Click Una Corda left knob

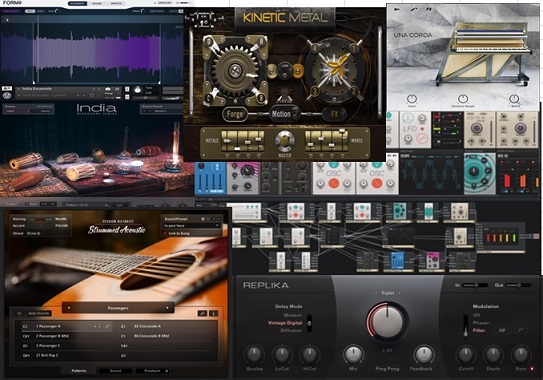411,99
